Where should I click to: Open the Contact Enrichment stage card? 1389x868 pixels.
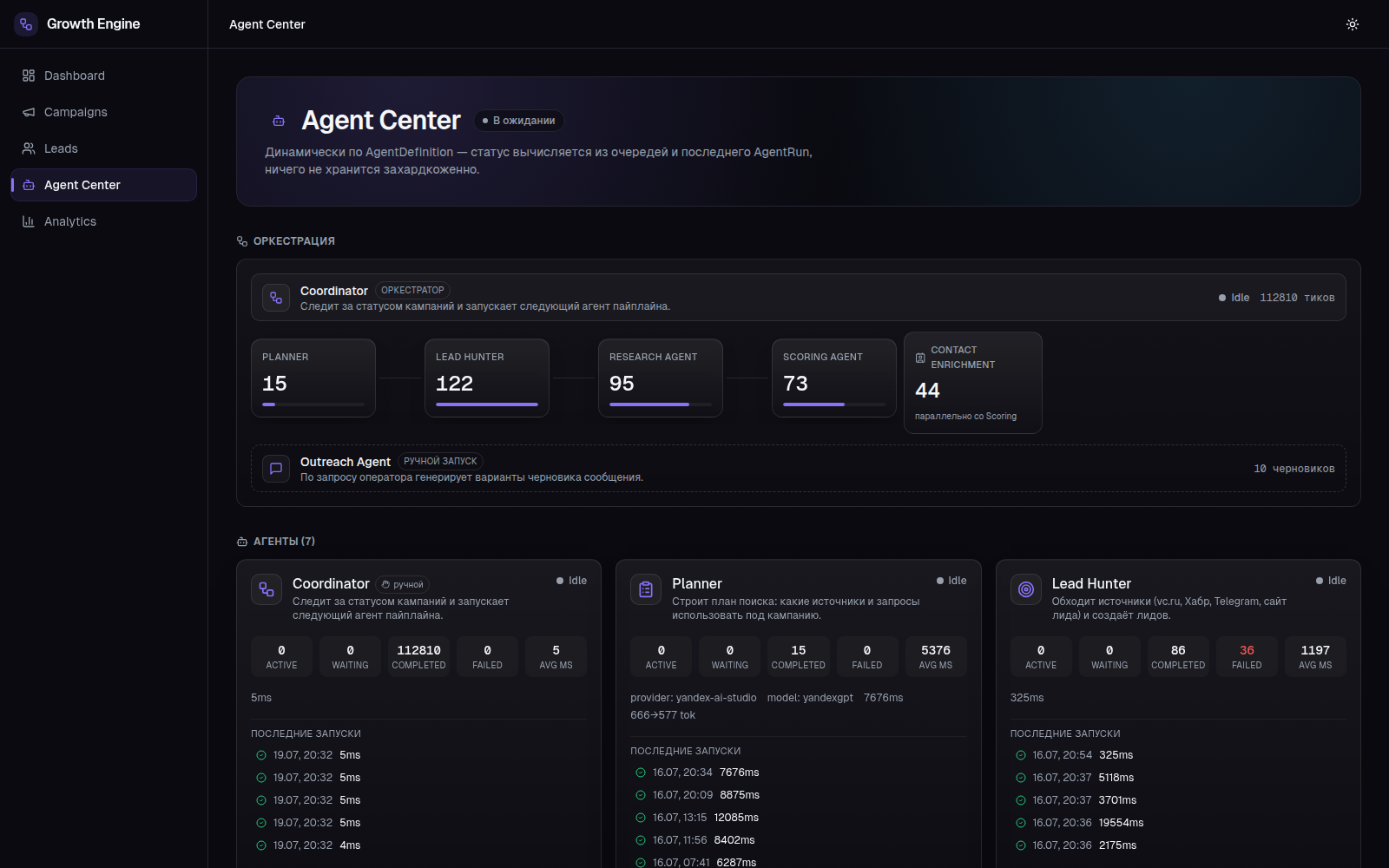click(973, 383)
